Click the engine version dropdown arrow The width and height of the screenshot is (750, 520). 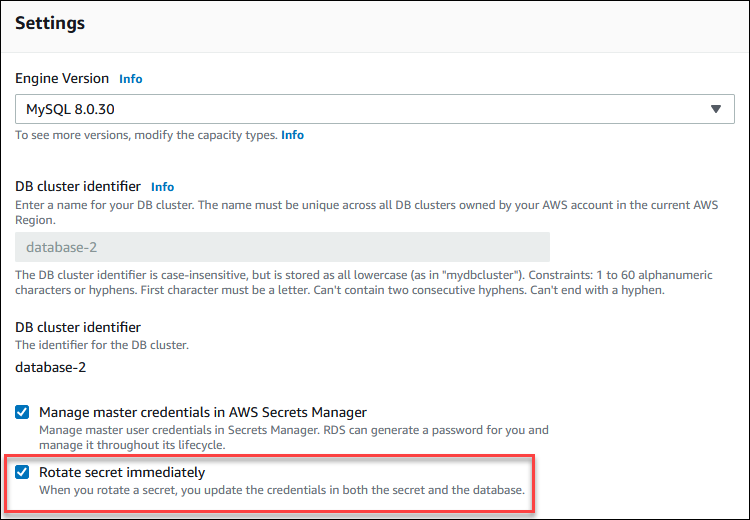tap(715, 109)
